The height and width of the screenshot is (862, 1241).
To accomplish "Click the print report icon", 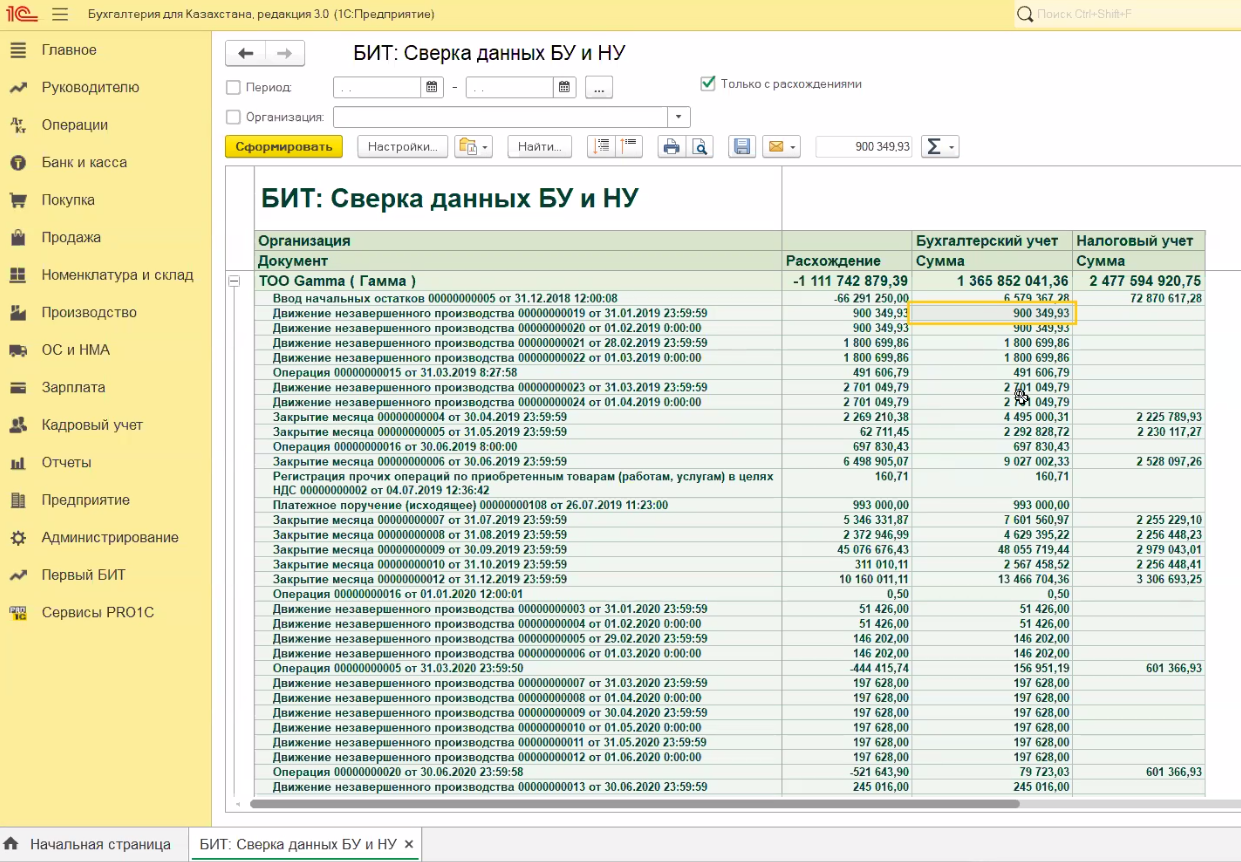I will coord(671,147).
